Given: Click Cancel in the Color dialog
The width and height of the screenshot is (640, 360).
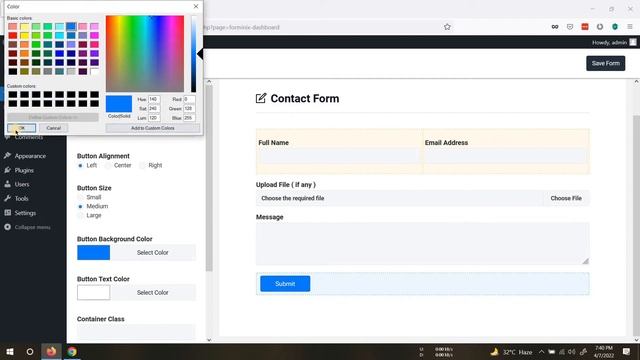Looking at the screenshot, I should coord(53,128).
